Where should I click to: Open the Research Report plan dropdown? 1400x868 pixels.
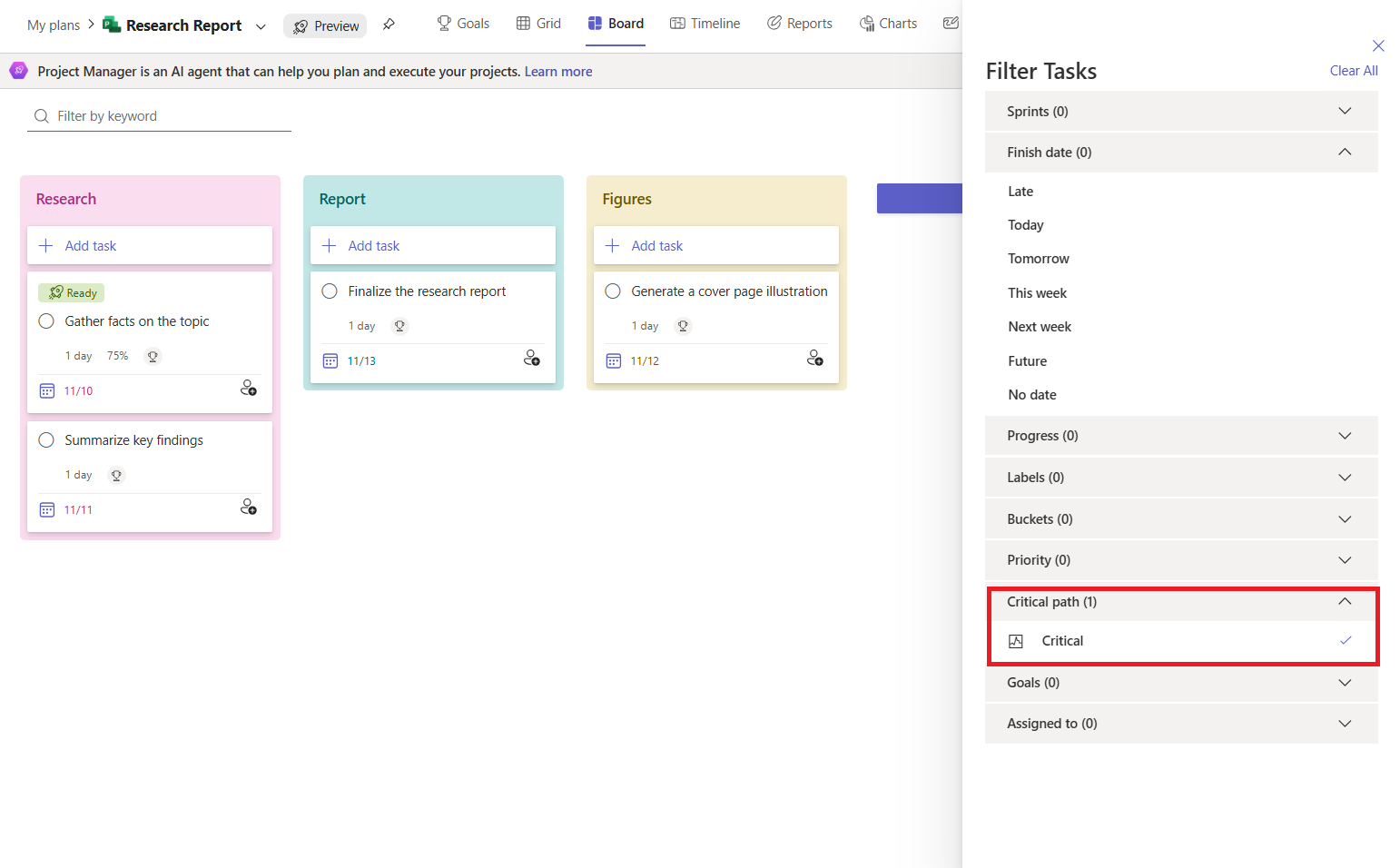(261, 25)
